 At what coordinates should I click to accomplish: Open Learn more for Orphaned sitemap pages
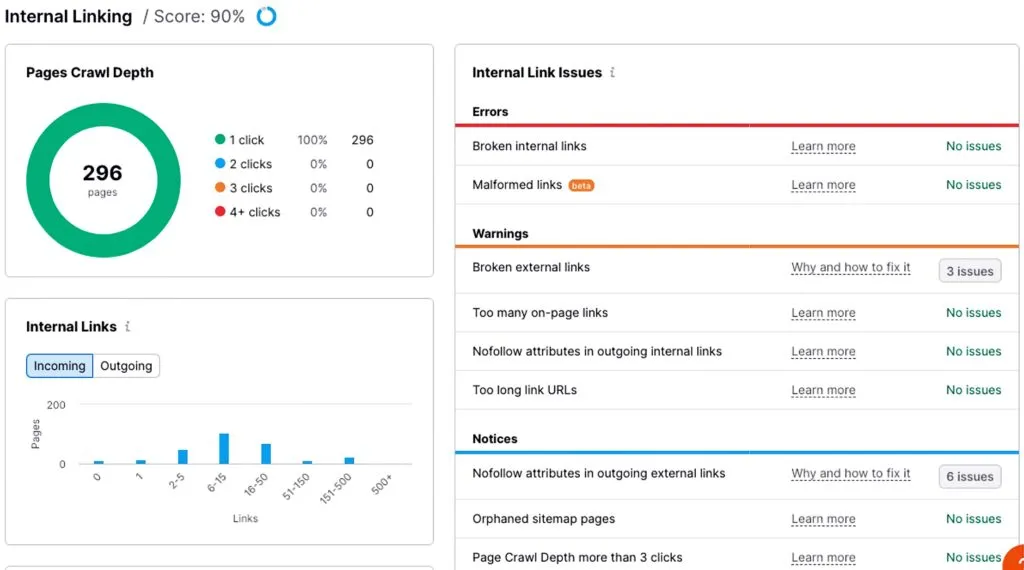[824, 519]
